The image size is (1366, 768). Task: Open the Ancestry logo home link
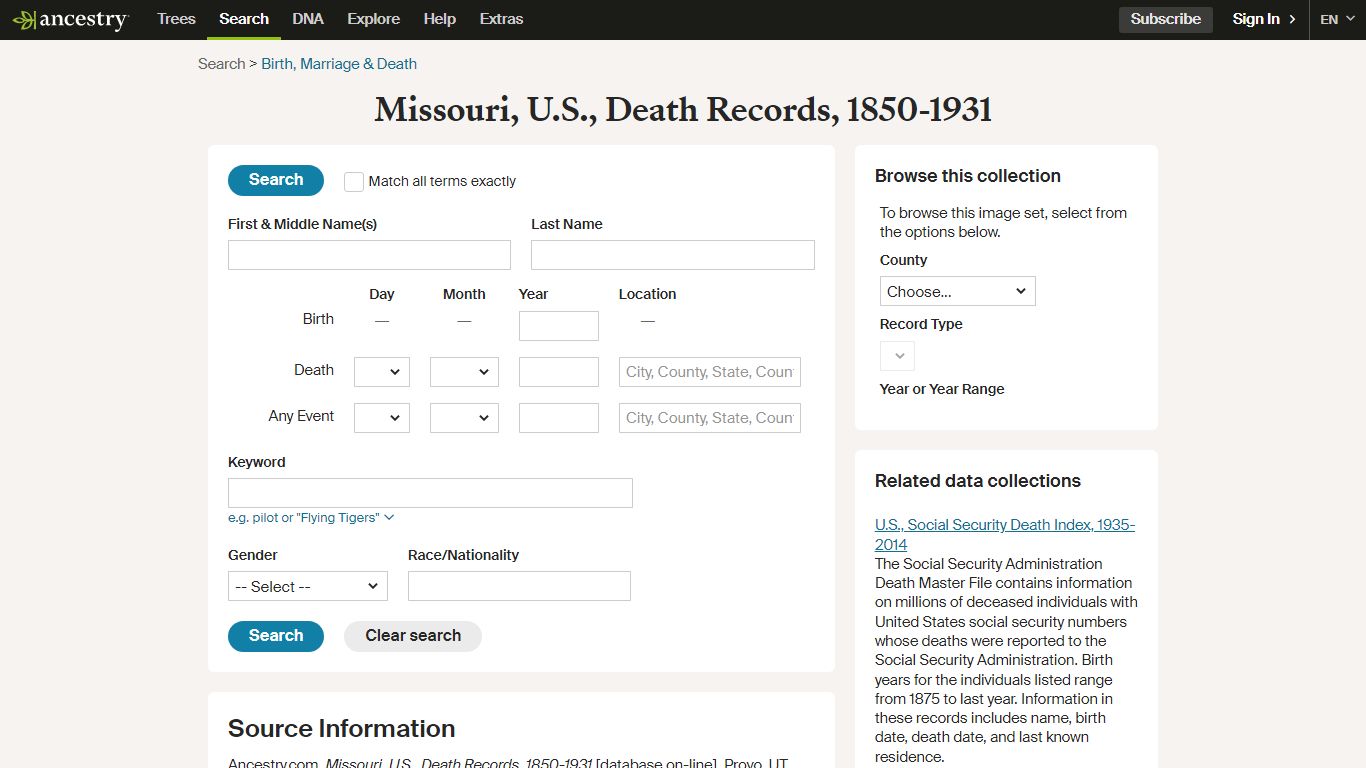point(70,20)
